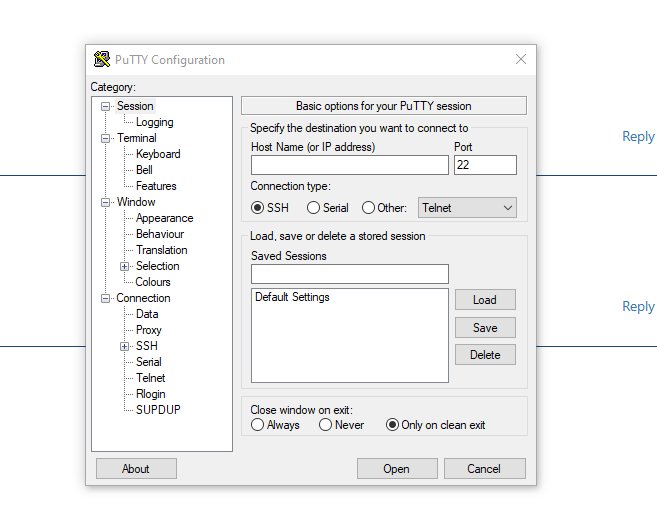Viewport: 657px width, 530px height.
Task: Select Session category in tree
Action: (x=135, y=106)
